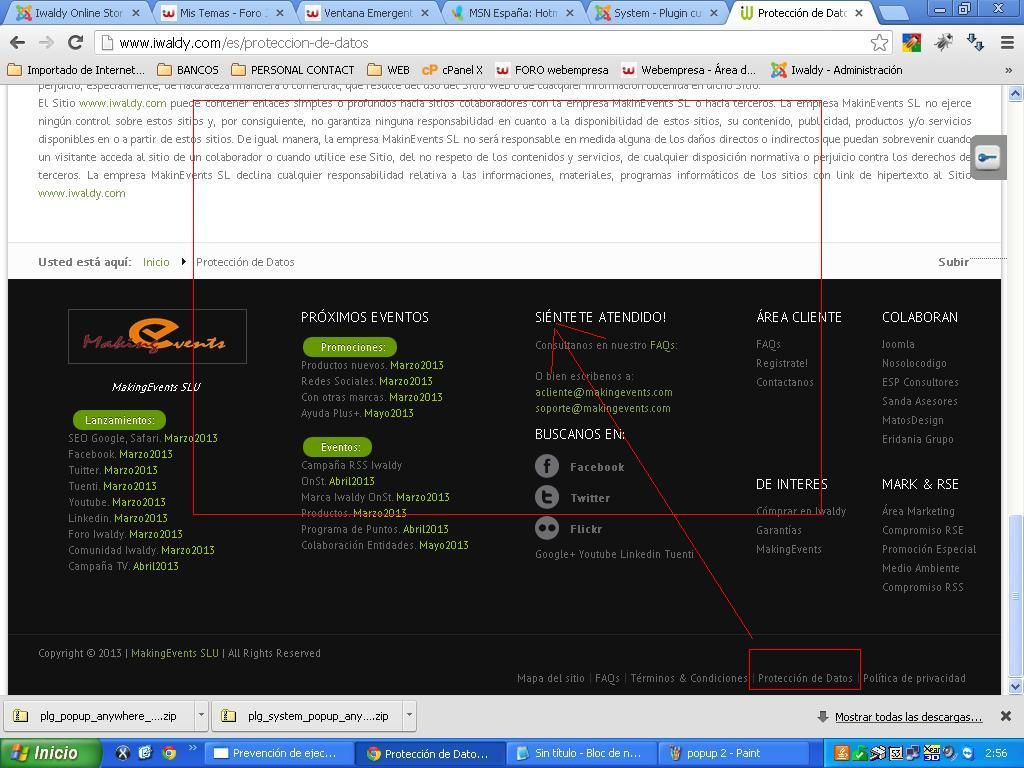Viewport: 1024px width, 768px height.
Task: Switch to popup 2 - Paint taskbar window
Action: coord(733,753)
